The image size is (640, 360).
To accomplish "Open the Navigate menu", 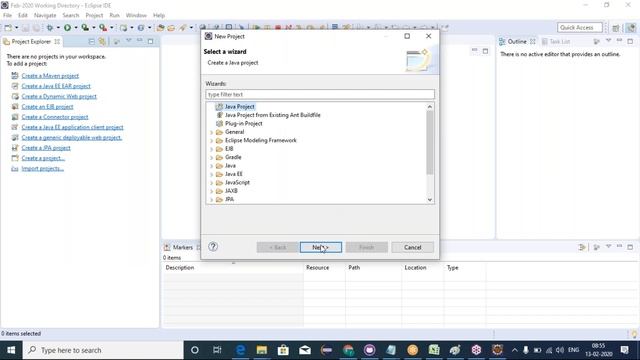I will [45, 15].
